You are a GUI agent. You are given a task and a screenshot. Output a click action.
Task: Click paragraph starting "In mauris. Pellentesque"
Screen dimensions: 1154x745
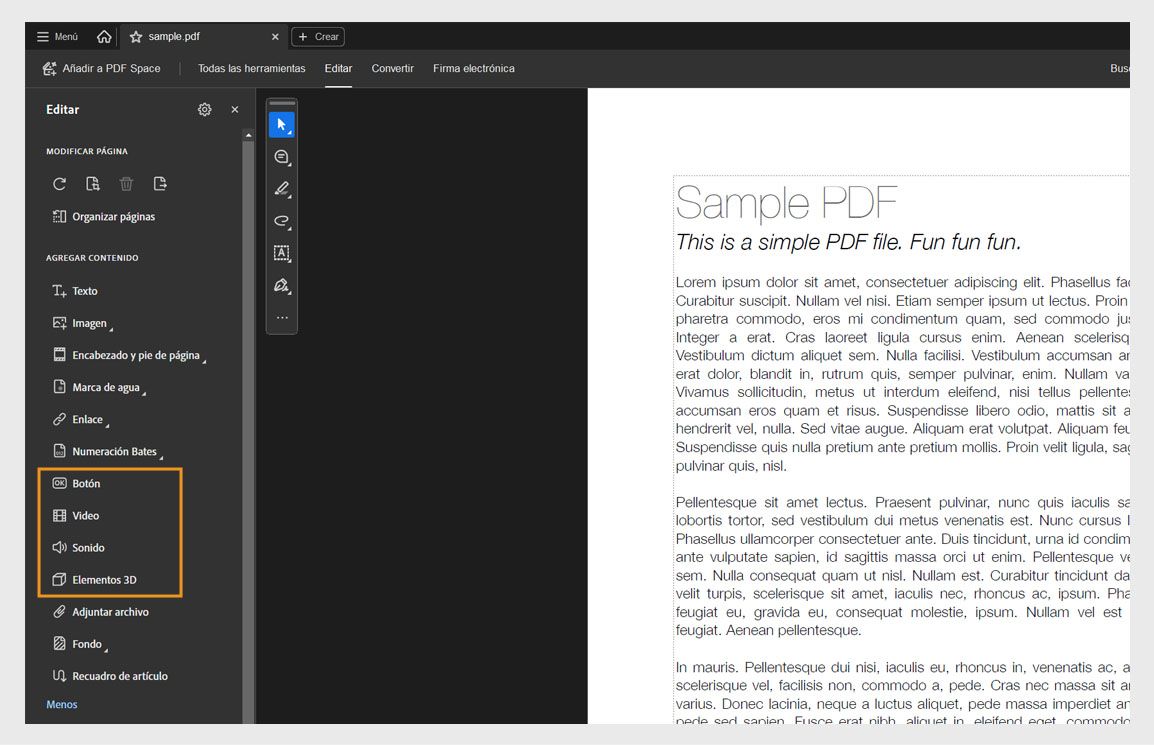click(902, 692)
